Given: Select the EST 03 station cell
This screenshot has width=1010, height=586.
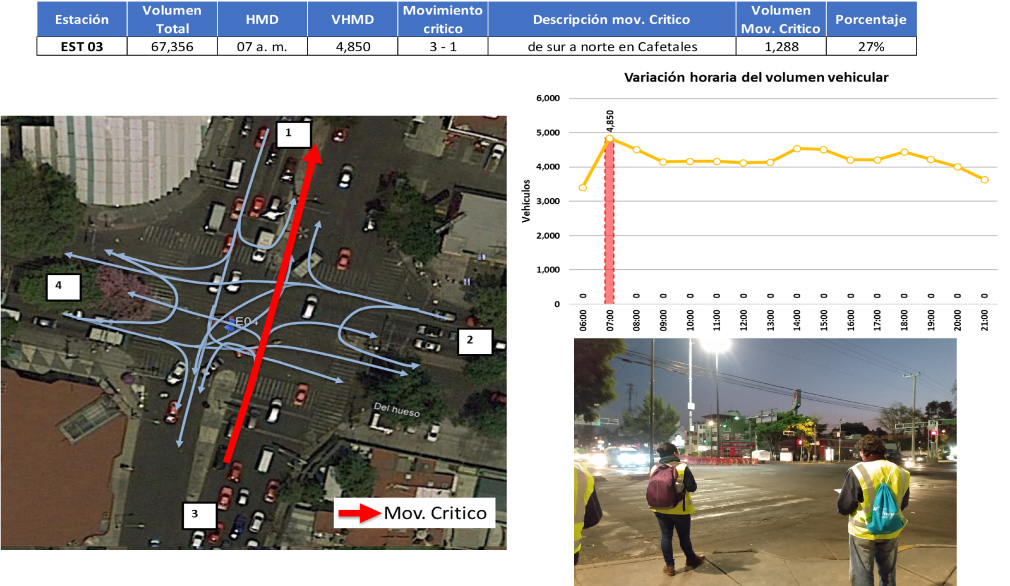Looking at the screenshot, I should click(82, 46).
